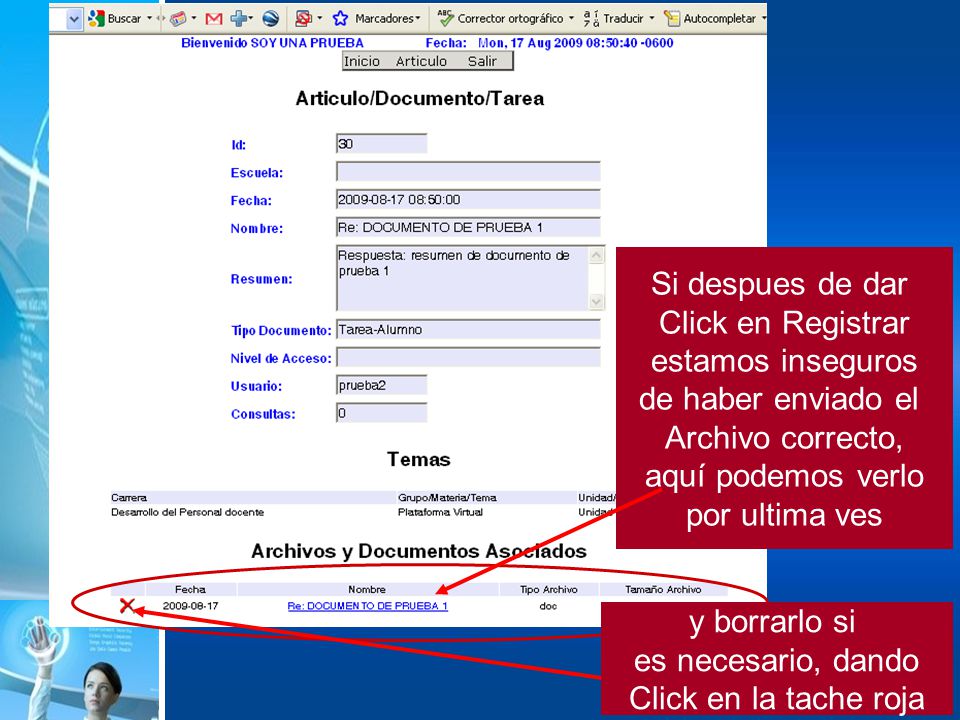Click the Corrector ortográfico check icon

tap(446, 18)
